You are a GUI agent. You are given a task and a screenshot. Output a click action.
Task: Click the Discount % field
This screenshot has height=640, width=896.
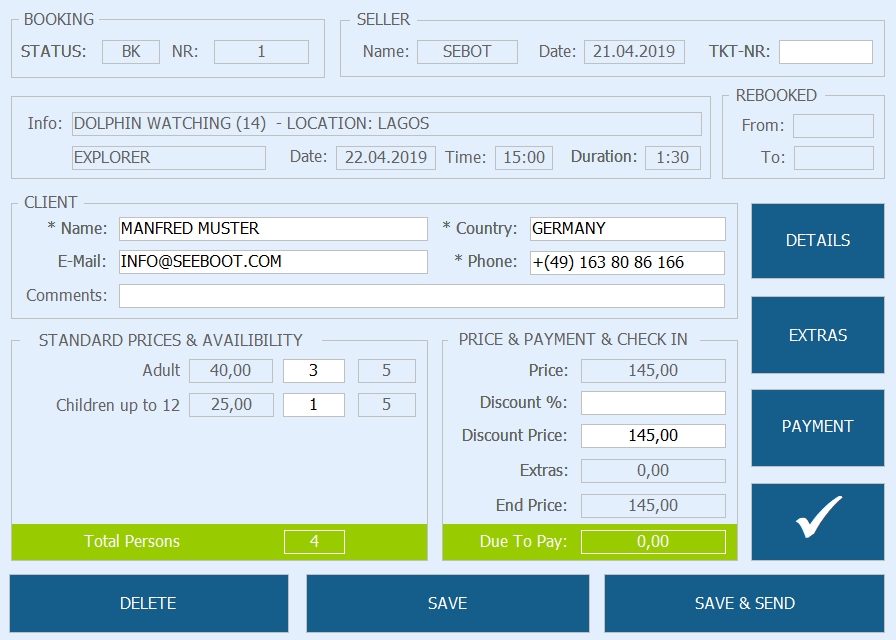[653, 403]
